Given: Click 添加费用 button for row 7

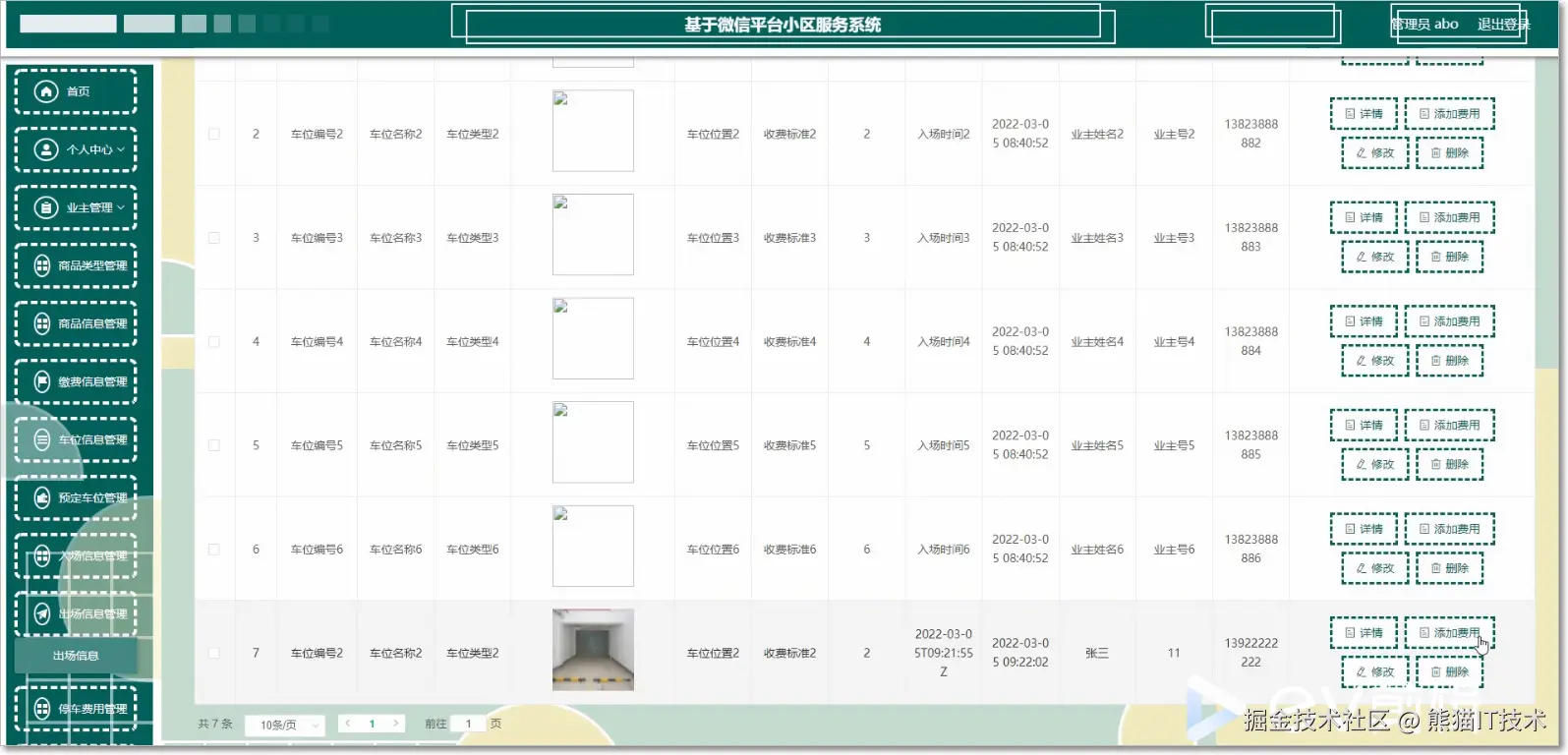Looking at the screenshot, I should [x=1450, y=633].
